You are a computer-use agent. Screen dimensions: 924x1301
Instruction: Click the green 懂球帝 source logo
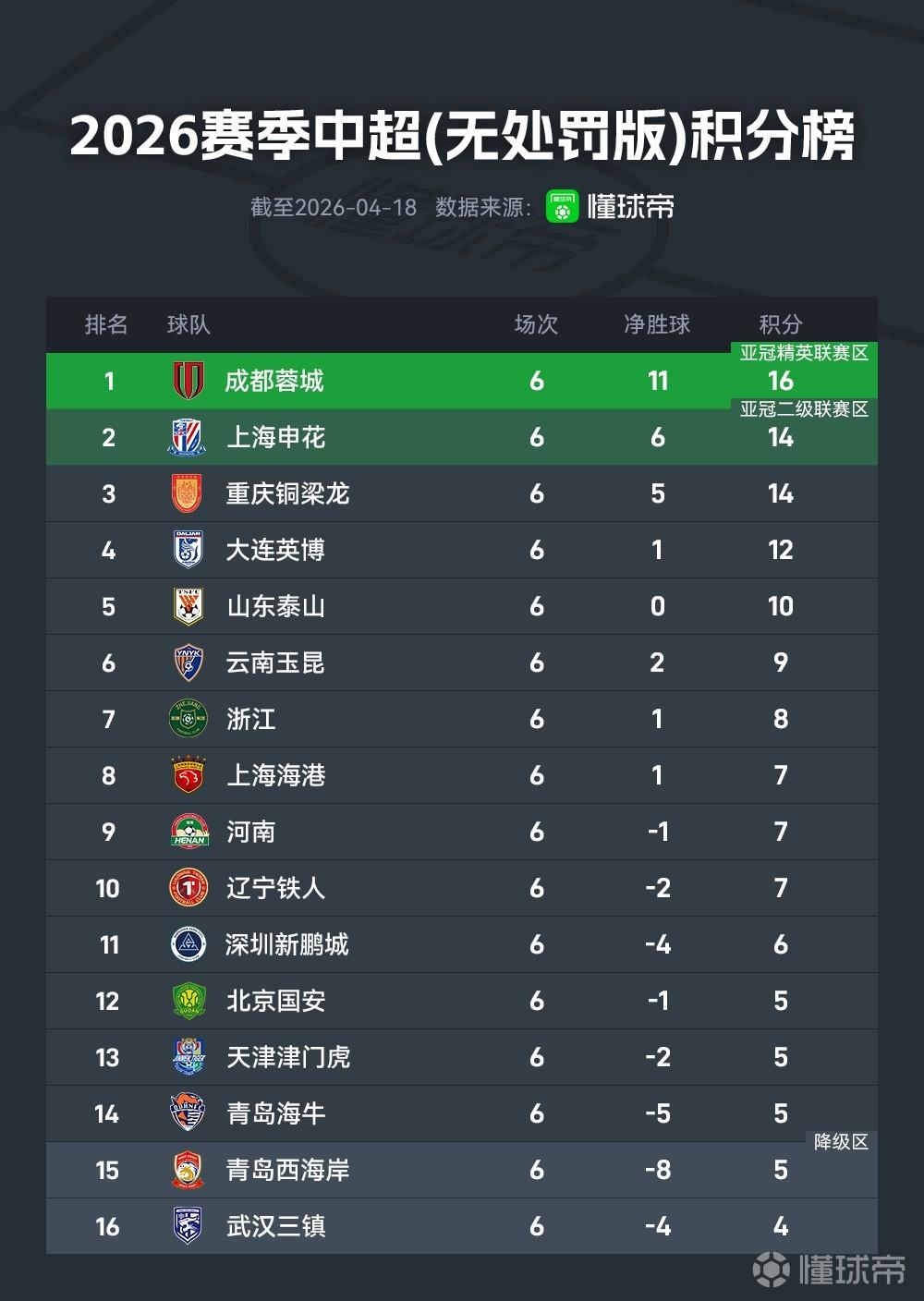click(562, 206)
